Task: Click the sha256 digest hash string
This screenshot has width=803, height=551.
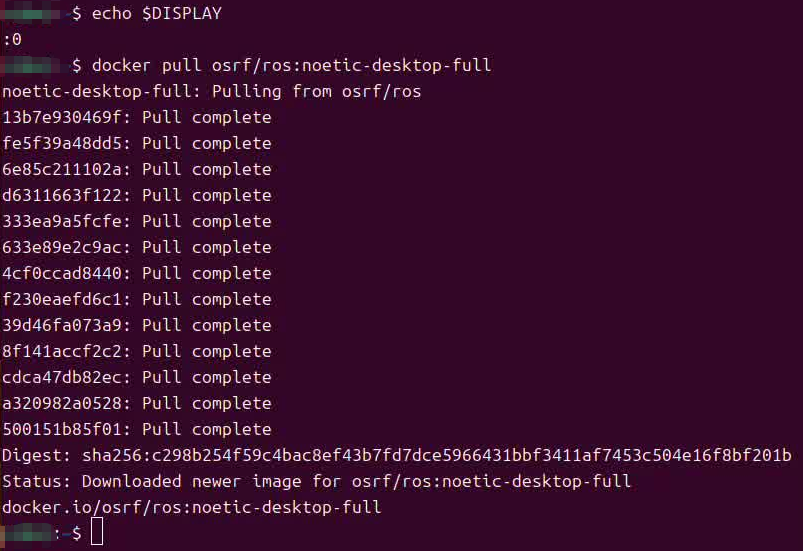Action: coord(437,455)
